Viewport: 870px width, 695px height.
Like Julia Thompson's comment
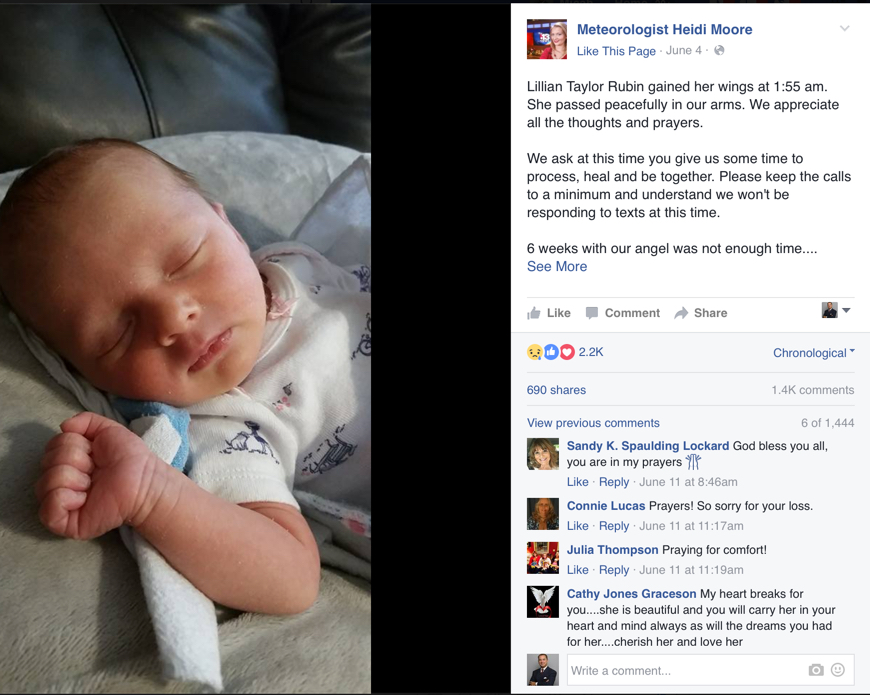[577, 570]
